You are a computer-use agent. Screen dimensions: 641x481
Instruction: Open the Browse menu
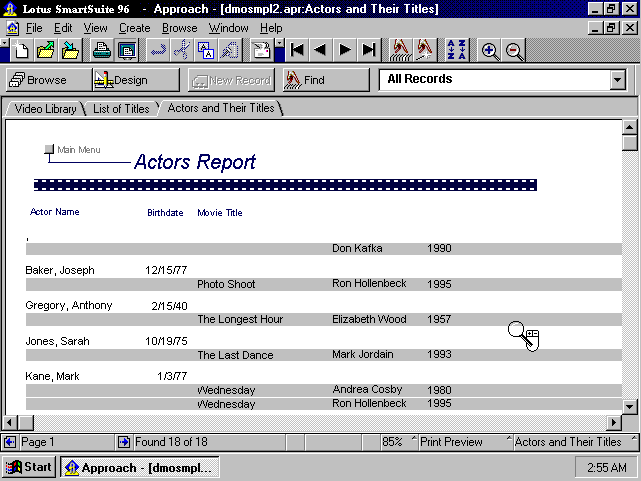(179, 28)
